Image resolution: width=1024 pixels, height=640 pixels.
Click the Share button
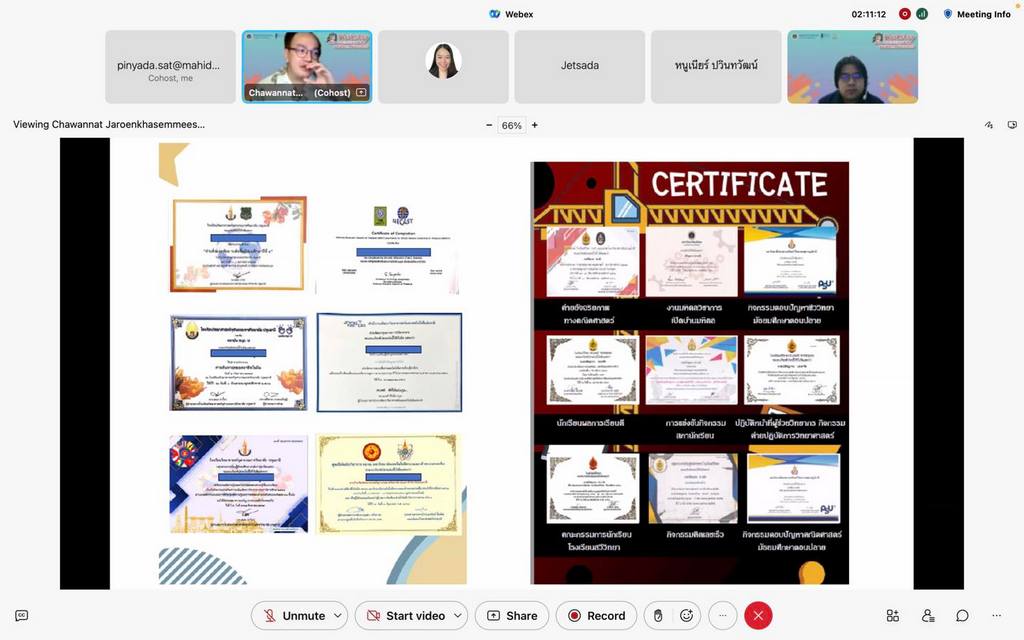512,616
